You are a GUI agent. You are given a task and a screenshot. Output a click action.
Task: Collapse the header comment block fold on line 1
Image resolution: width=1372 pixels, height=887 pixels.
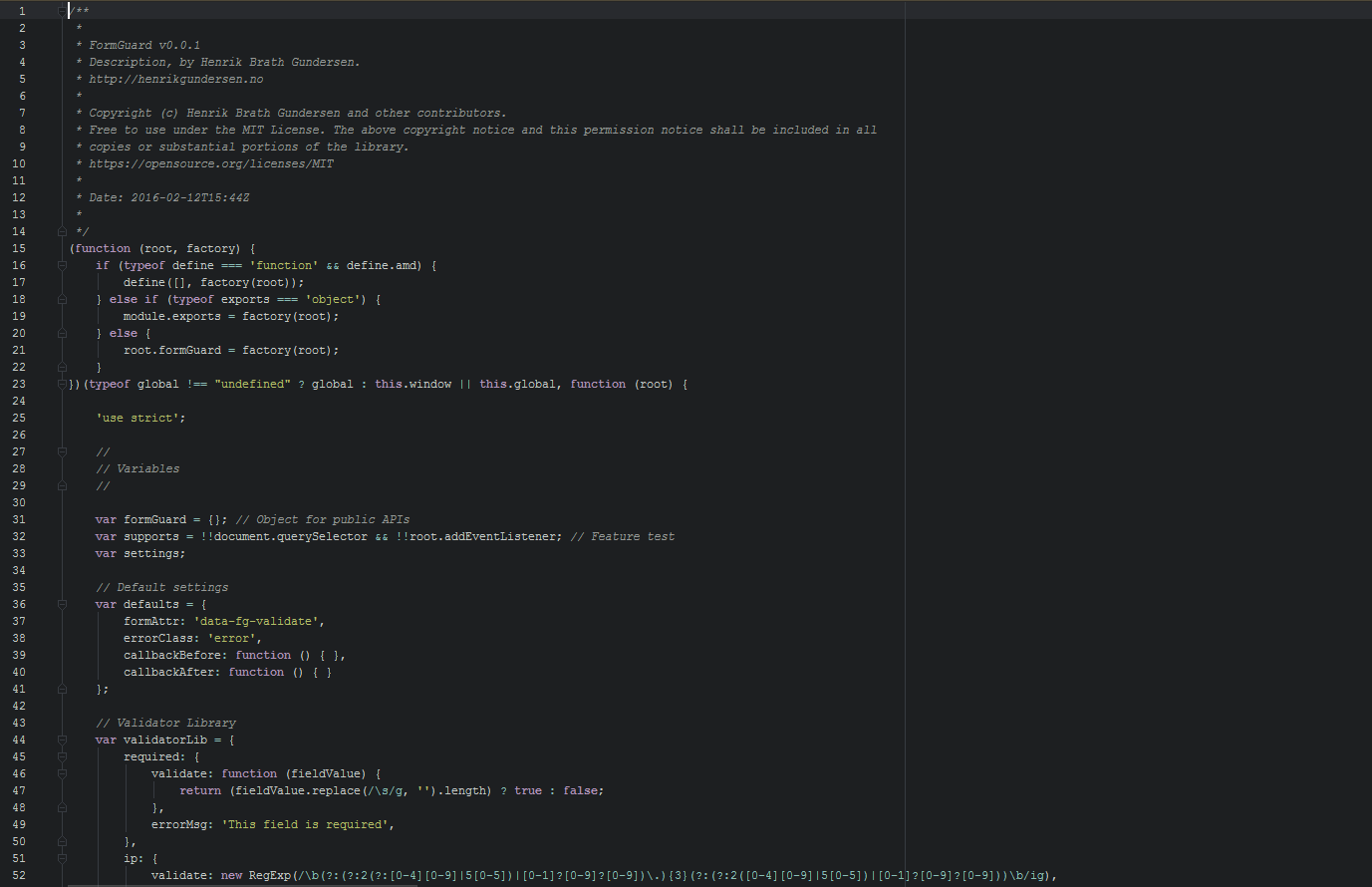[x=62, y=11]
